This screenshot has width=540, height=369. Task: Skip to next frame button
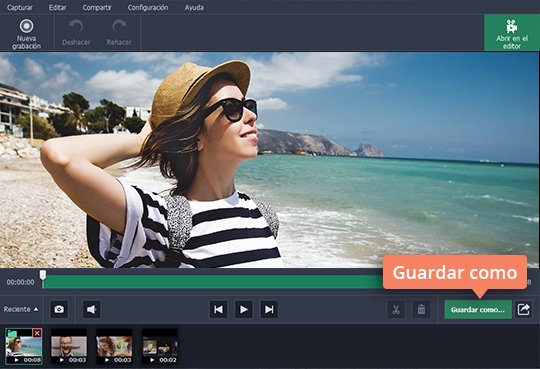[x=269, y=309]
